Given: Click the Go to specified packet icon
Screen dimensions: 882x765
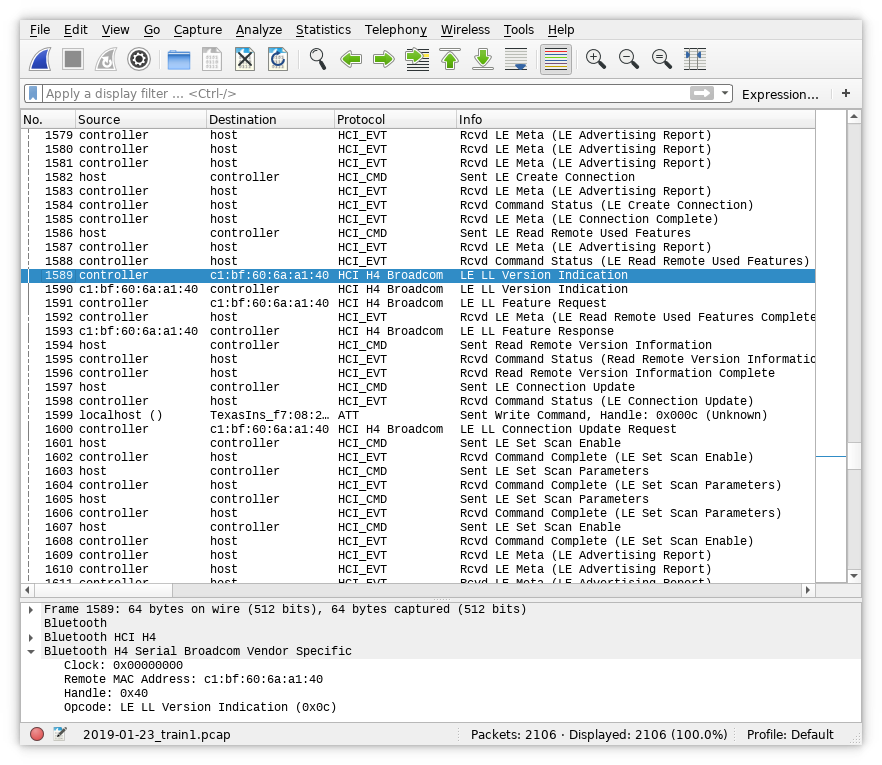Looking at the screenshot, I should pos(417,59).
